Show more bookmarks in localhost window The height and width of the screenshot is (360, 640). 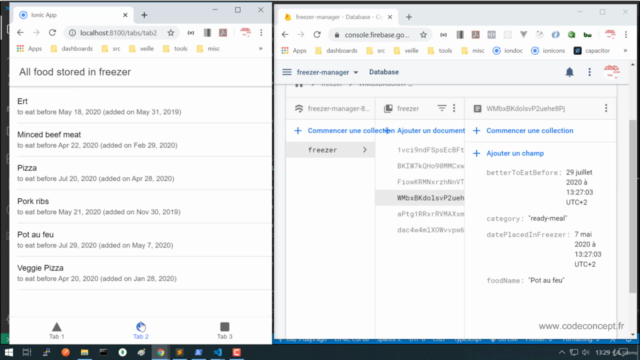point(260,49)
